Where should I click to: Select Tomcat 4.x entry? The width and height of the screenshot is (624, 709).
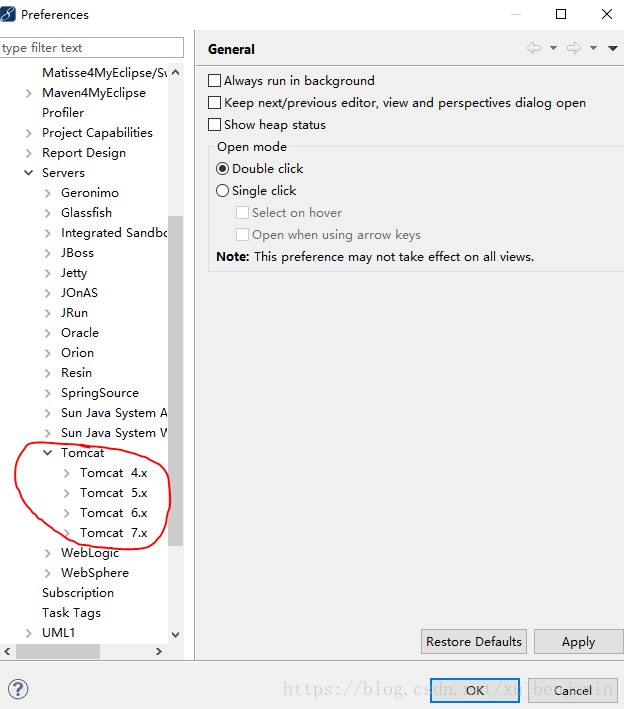click(x=113, y=473)
